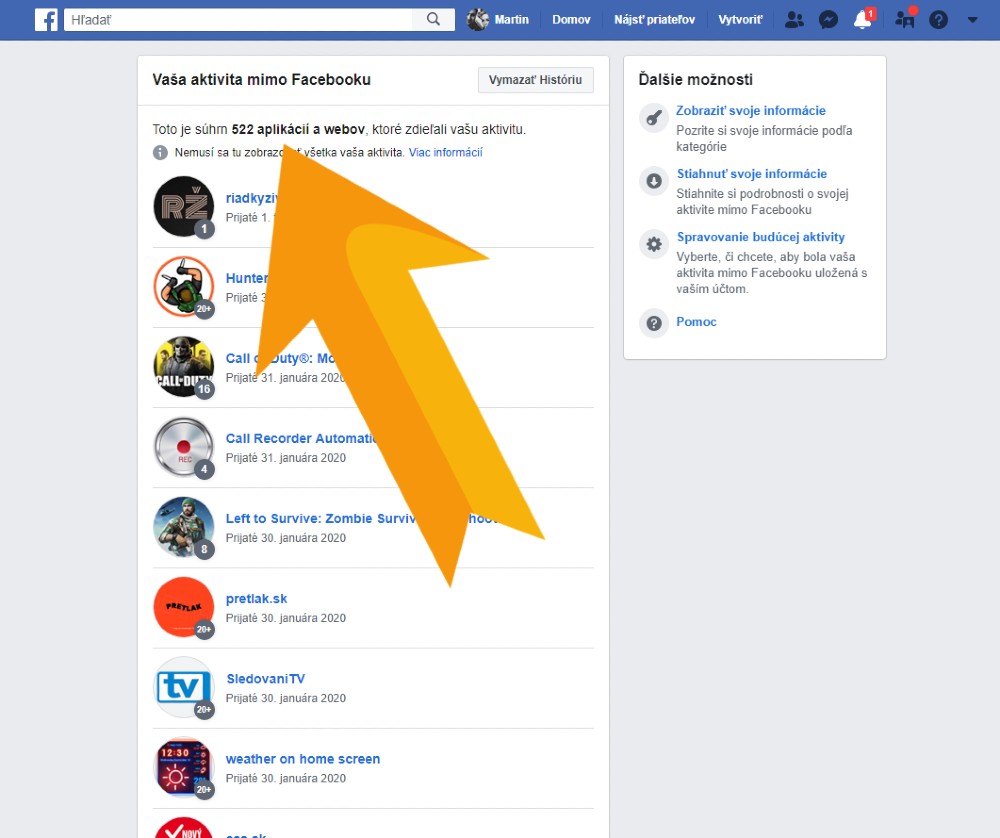Click 'Prijaté 31. januára 2020' under Call Recorder

click(286, 458)
